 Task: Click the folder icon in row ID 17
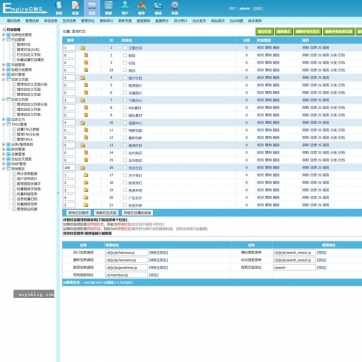tap(86, 175)
